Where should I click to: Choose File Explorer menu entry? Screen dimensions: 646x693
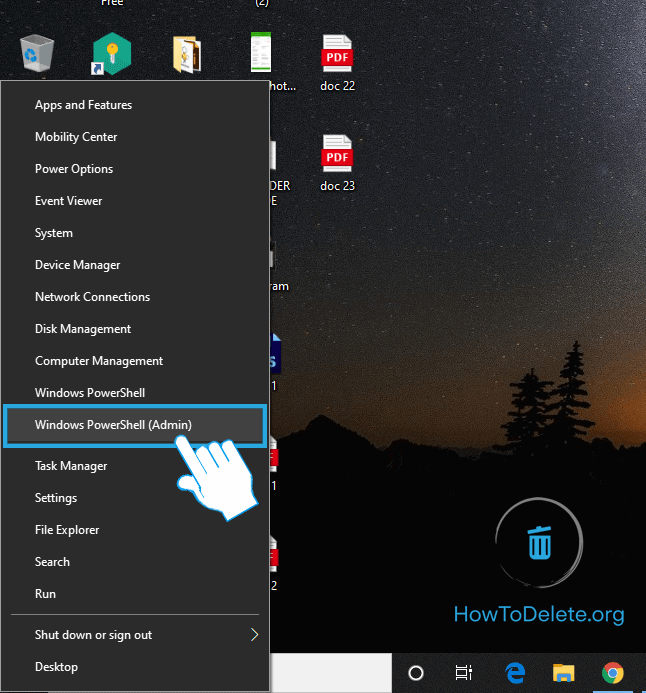pos(135,529)
